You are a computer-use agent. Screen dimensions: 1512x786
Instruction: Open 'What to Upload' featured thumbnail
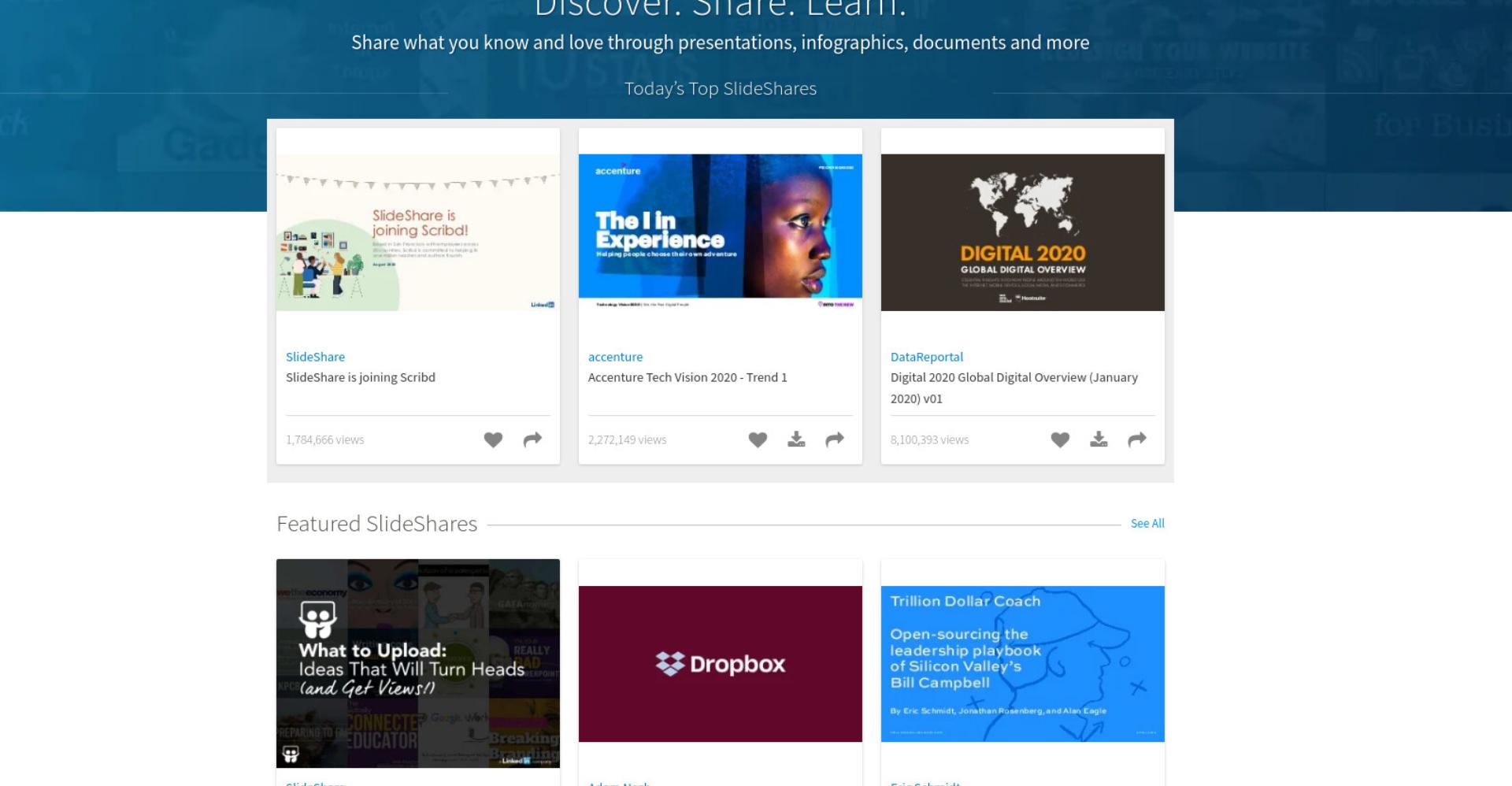click(x=418, y=663)
